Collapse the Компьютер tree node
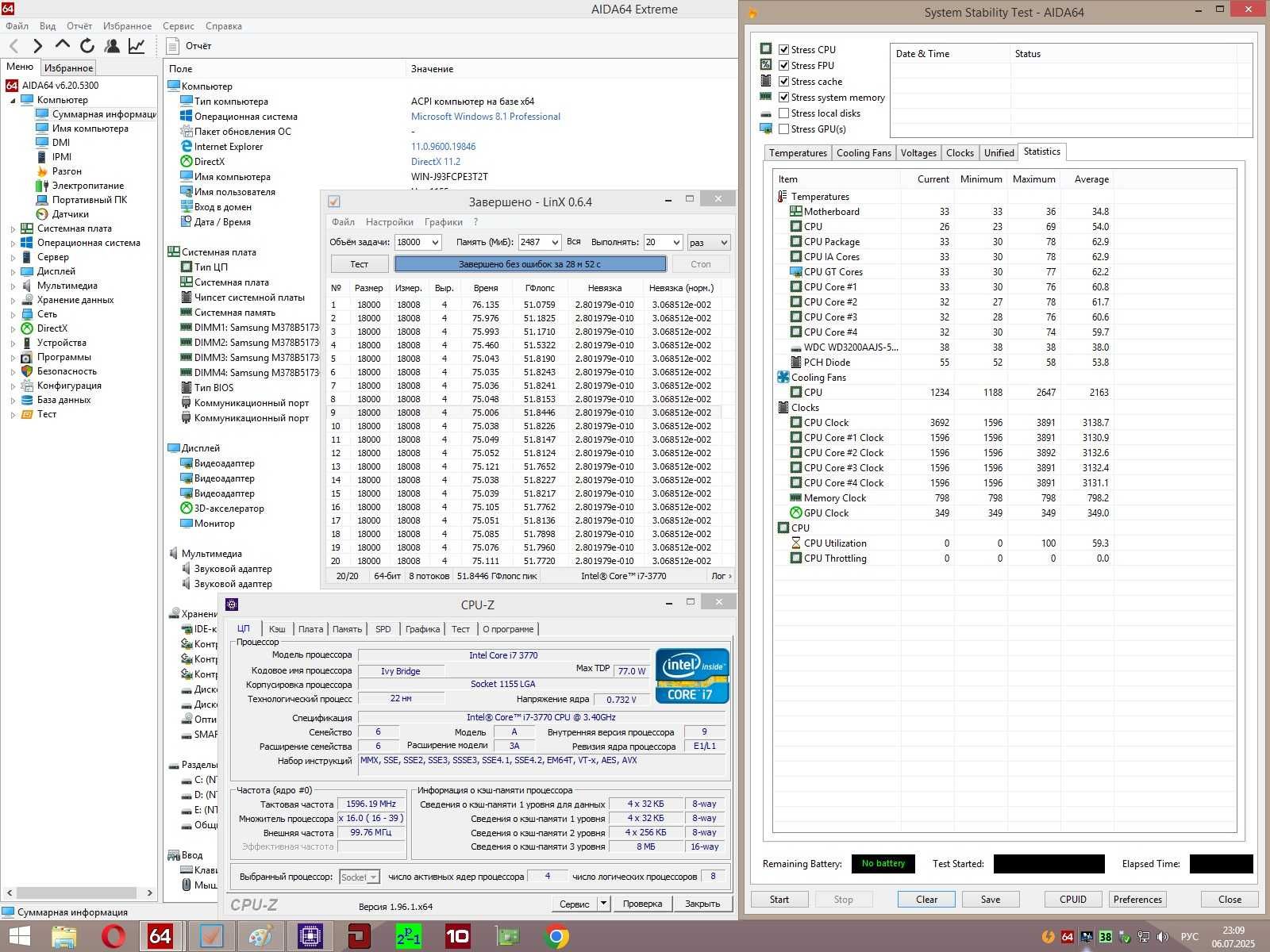 13,100
